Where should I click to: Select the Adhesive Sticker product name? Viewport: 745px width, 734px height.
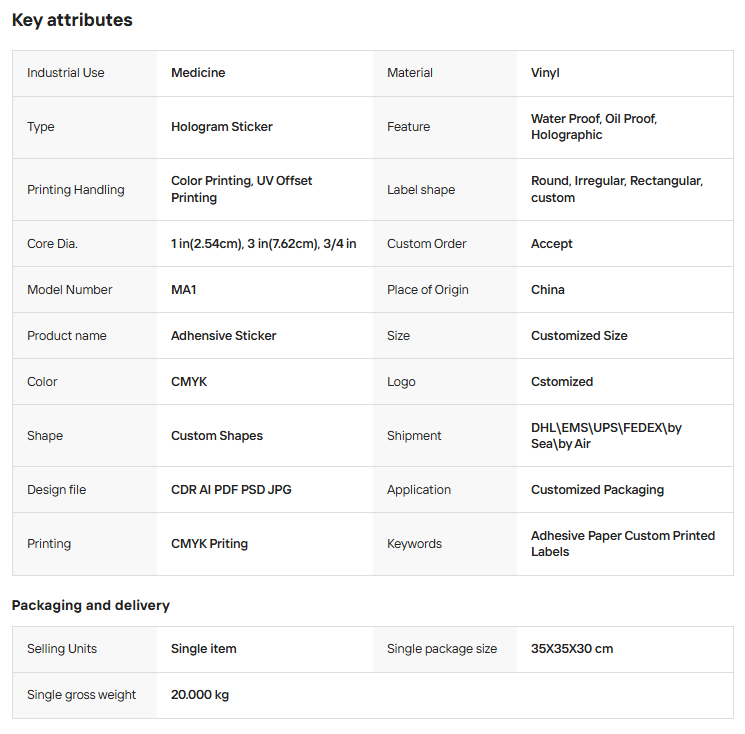point(223,336)
